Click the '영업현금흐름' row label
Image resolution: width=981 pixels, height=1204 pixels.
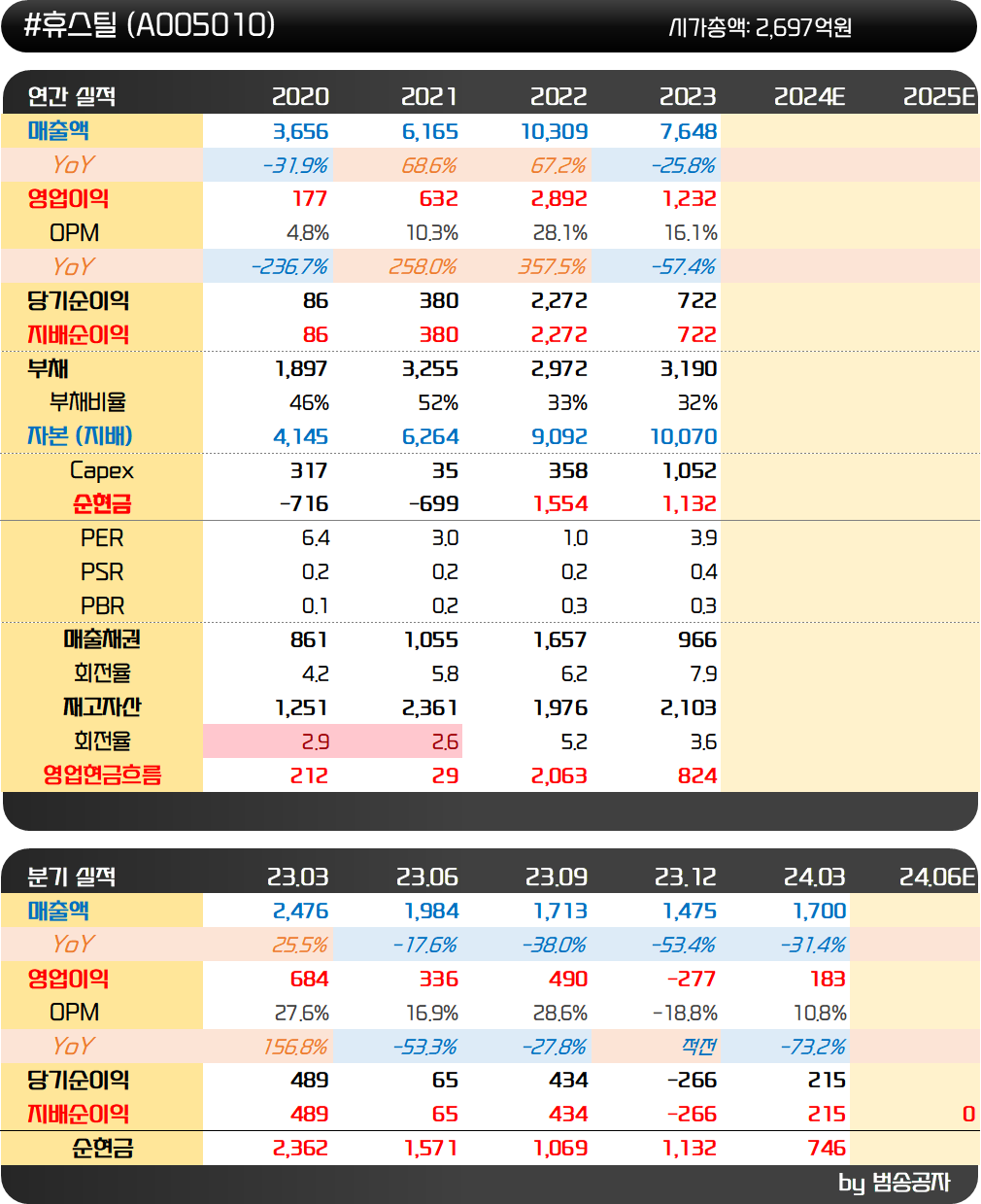click(x=102, y=774)
